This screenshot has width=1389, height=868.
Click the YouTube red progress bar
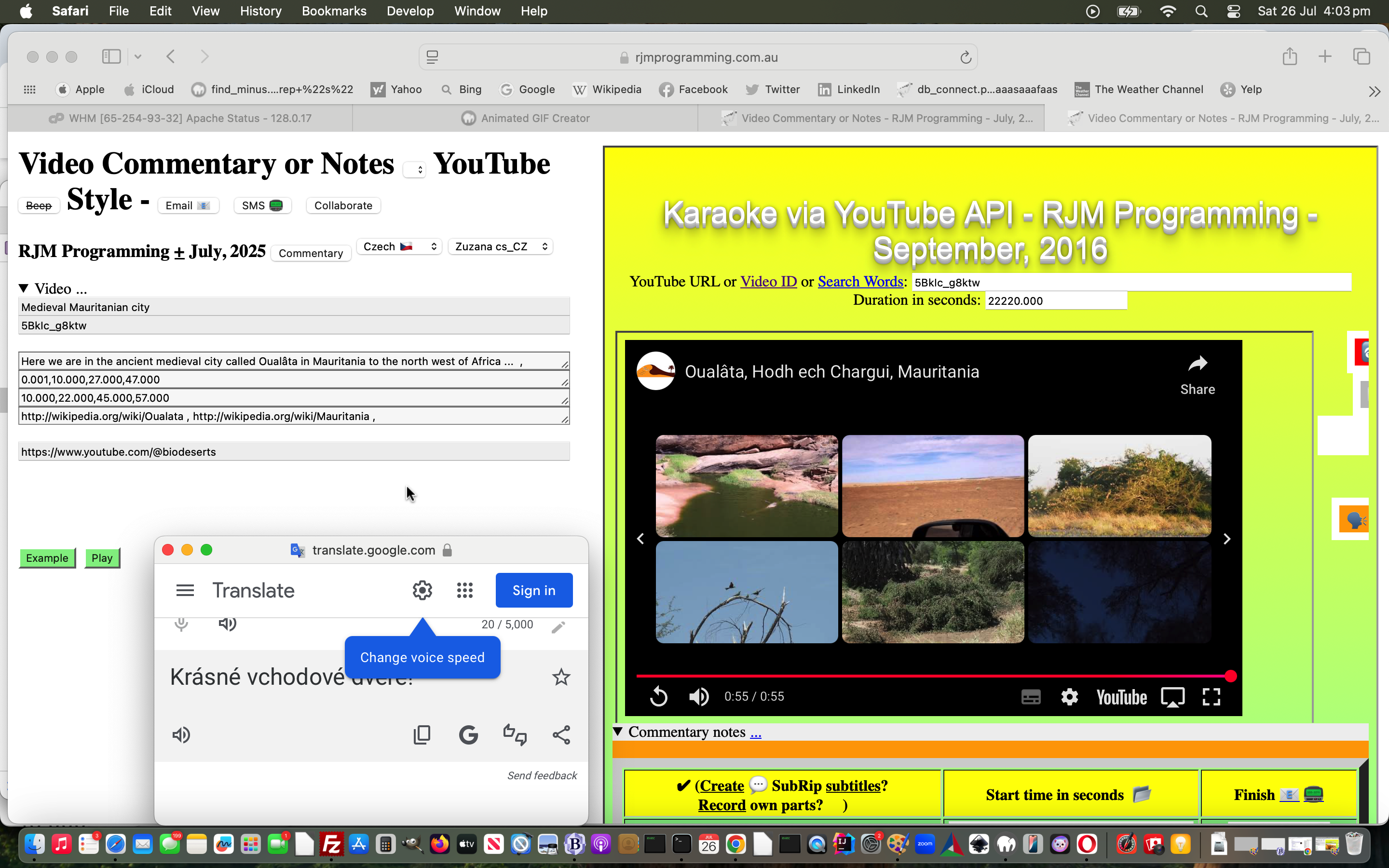point(933,676)
